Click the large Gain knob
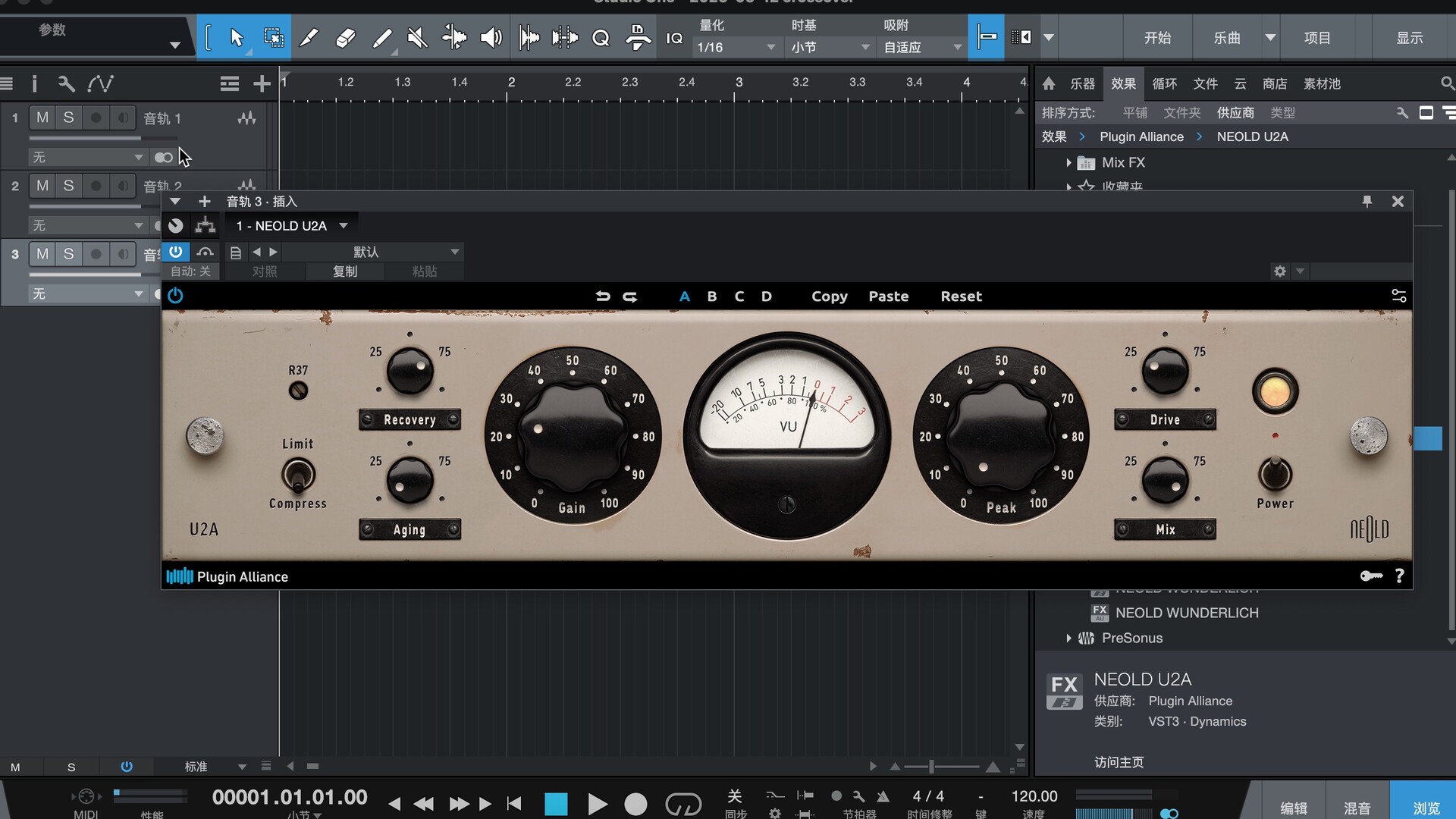This screenshot has width=1456, height=819. pos(573,437)
